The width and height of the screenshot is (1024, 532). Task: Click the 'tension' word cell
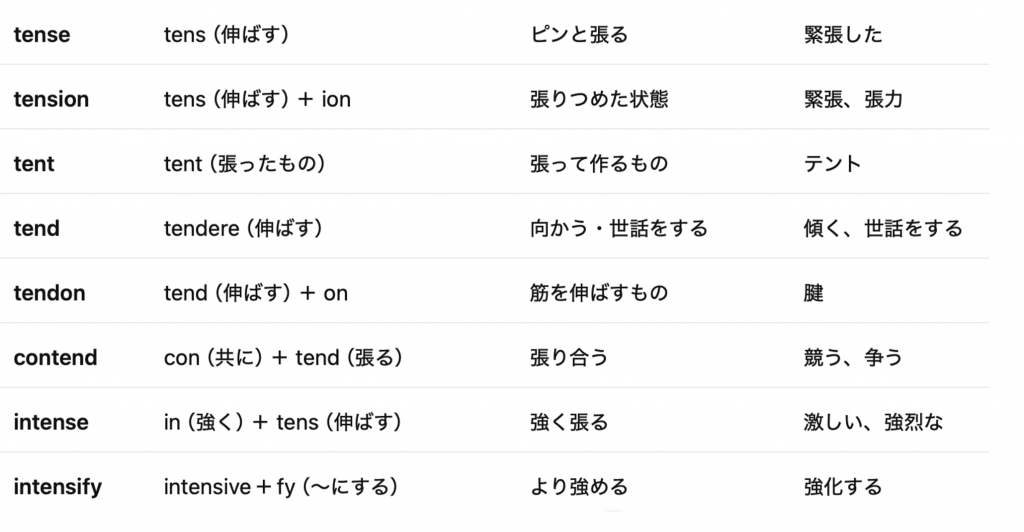(x=51, y=99)
